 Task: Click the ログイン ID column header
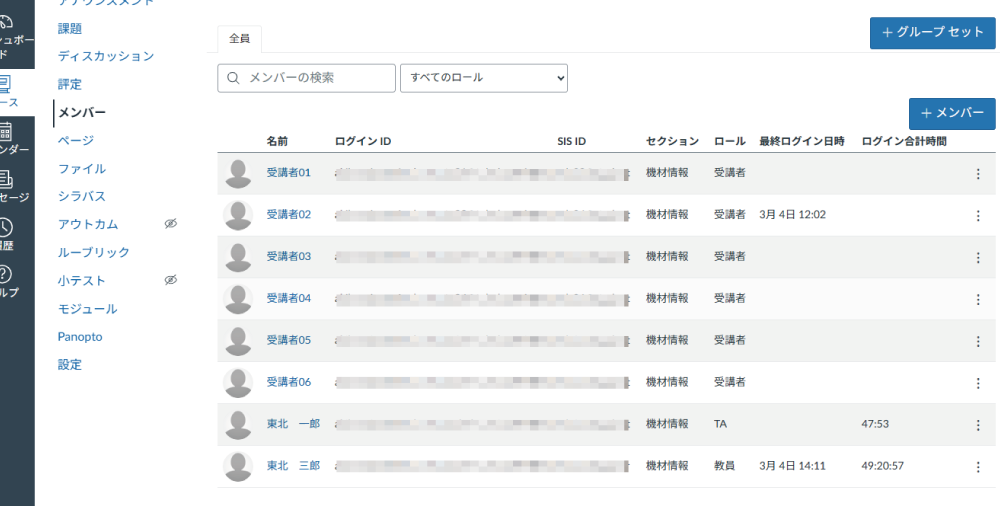pyautogui.click(x=363, y=141)
